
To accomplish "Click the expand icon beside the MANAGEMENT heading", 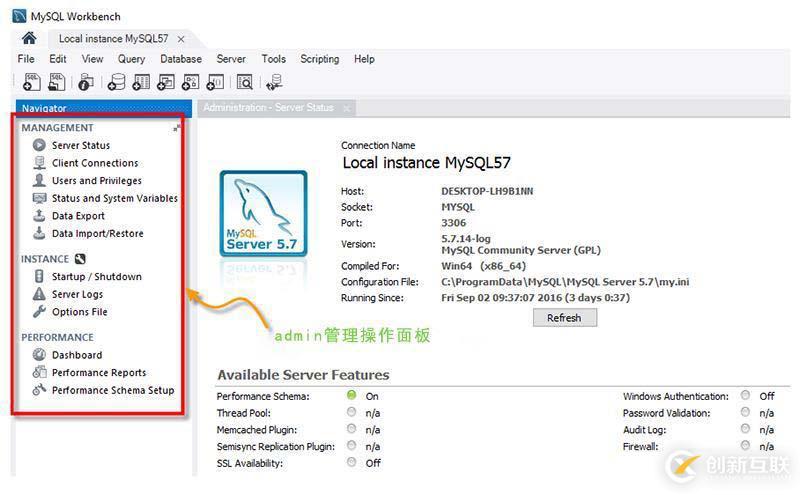I will (x=177, y=128).
